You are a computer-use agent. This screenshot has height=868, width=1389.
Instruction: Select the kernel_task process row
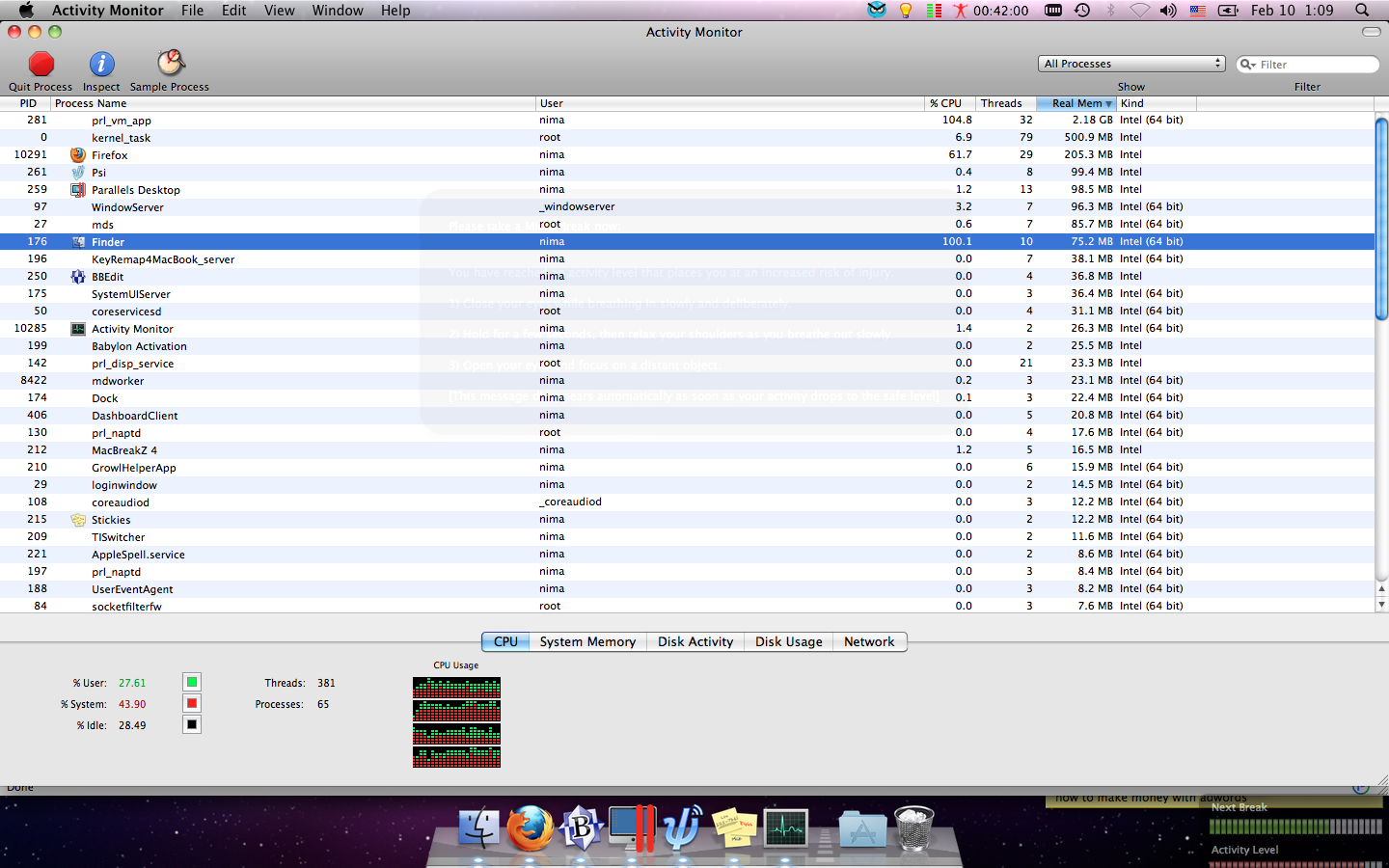click(687, 138)
